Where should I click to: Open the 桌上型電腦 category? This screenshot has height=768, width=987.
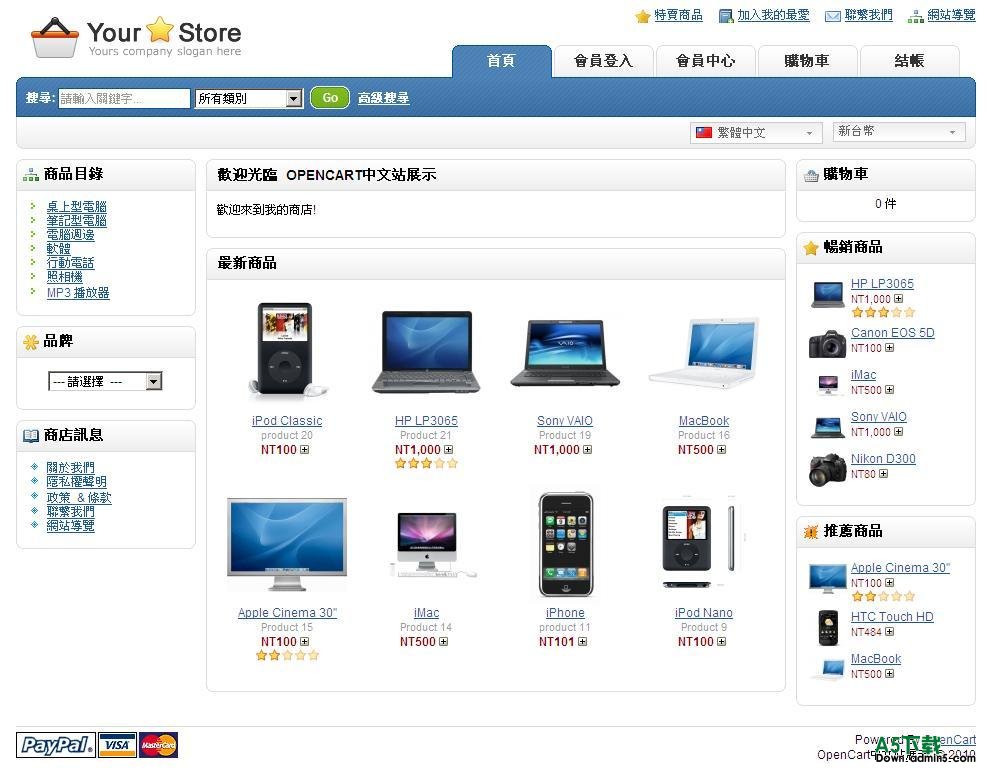tap(76, 206)
